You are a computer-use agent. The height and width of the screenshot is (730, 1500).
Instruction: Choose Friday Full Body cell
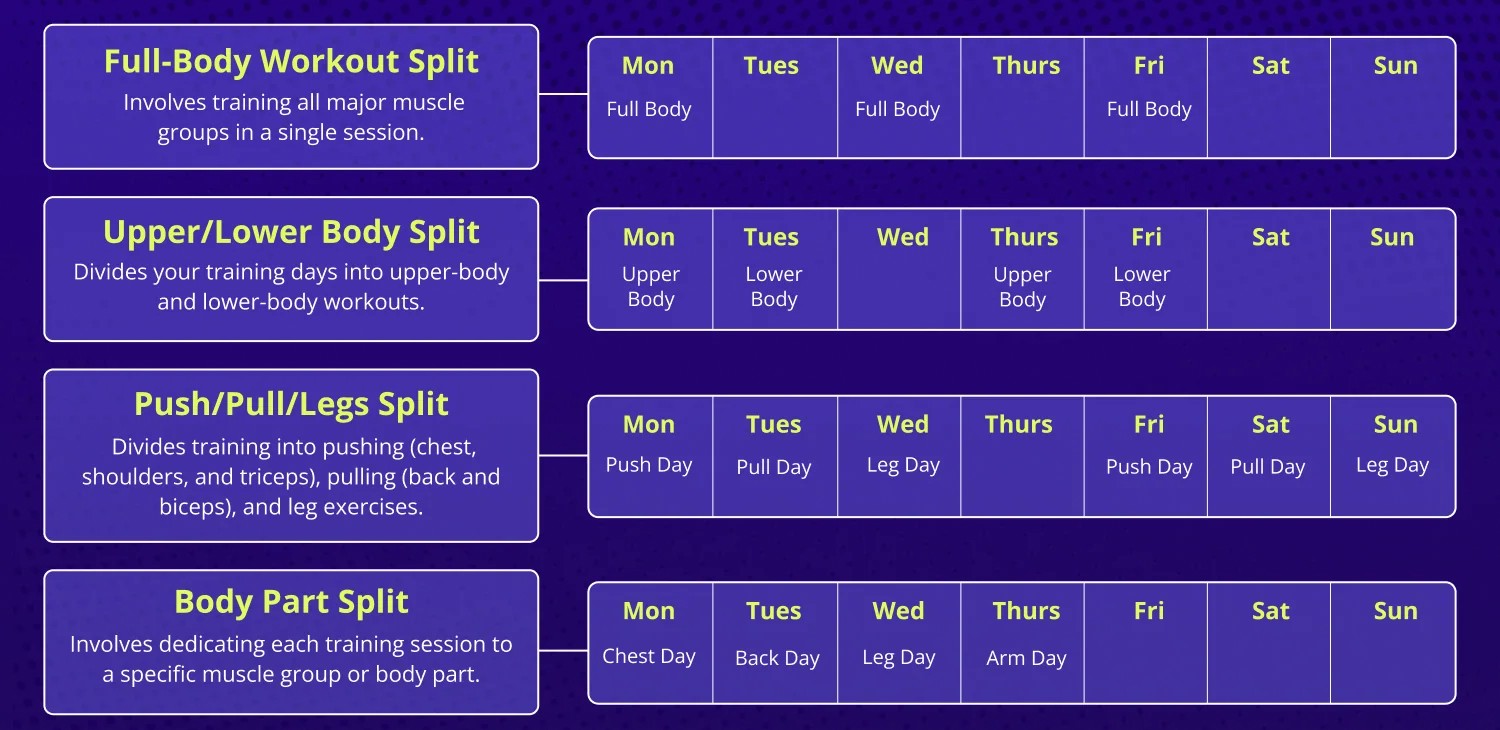click(1146, 98)
